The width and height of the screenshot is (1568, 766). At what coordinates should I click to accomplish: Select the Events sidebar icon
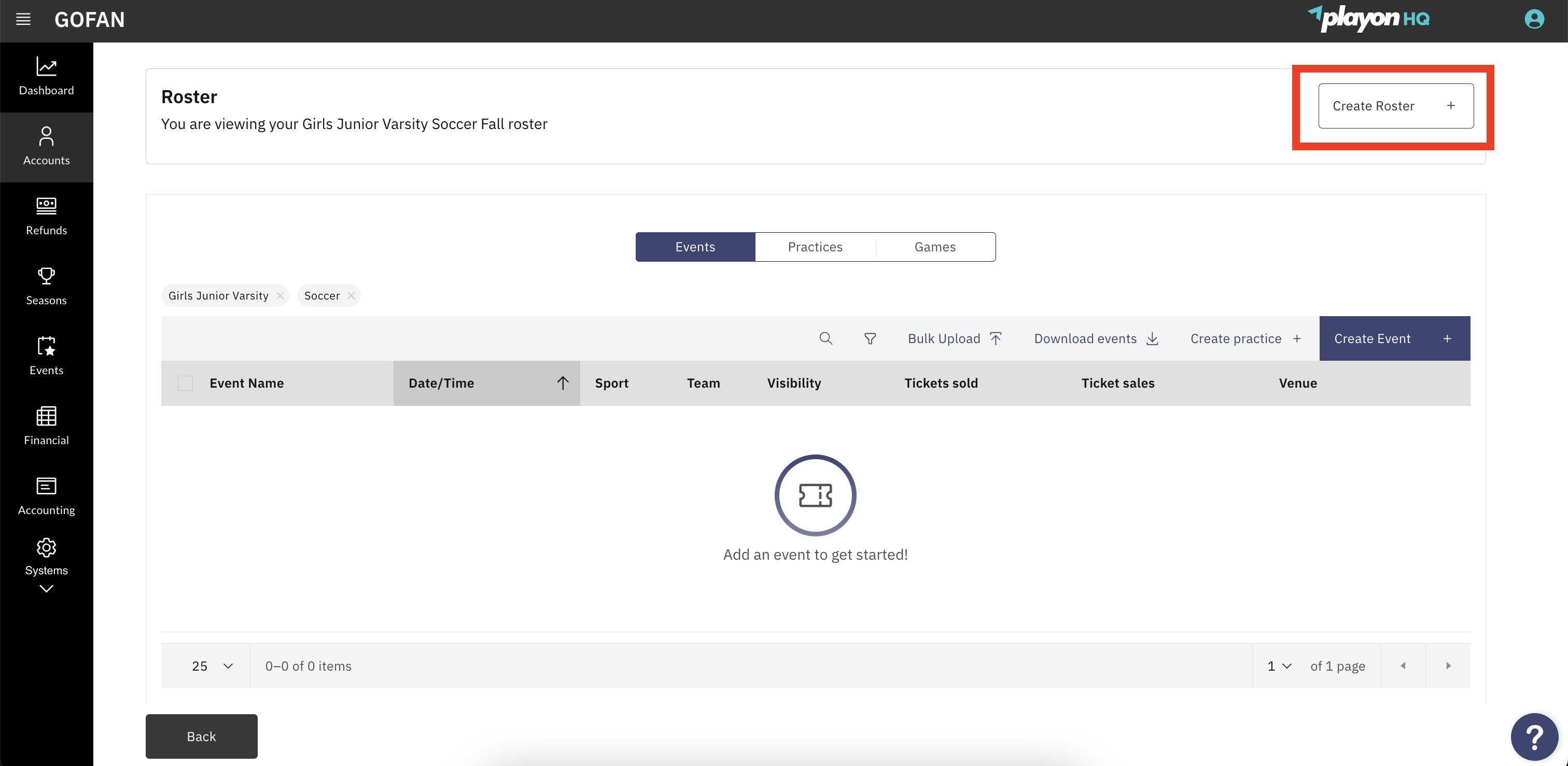coord(46,347)
